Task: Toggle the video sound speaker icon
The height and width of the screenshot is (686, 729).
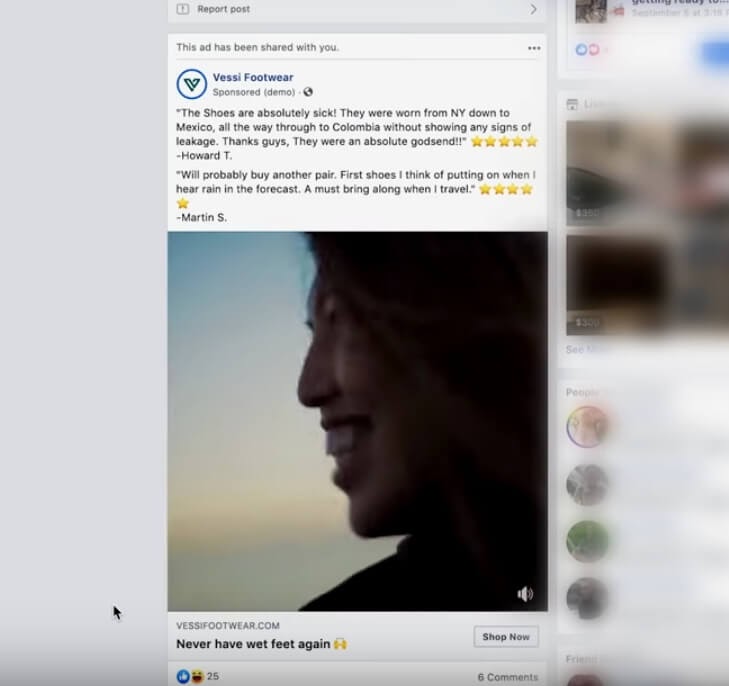Action: [x=525, y=594]
